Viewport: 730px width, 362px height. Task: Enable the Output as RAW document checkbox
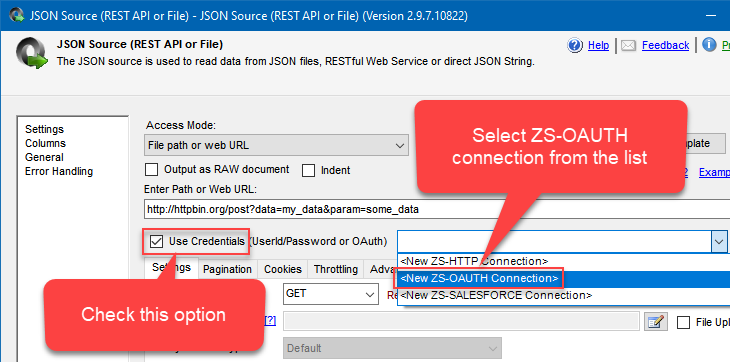click(151, 170)
